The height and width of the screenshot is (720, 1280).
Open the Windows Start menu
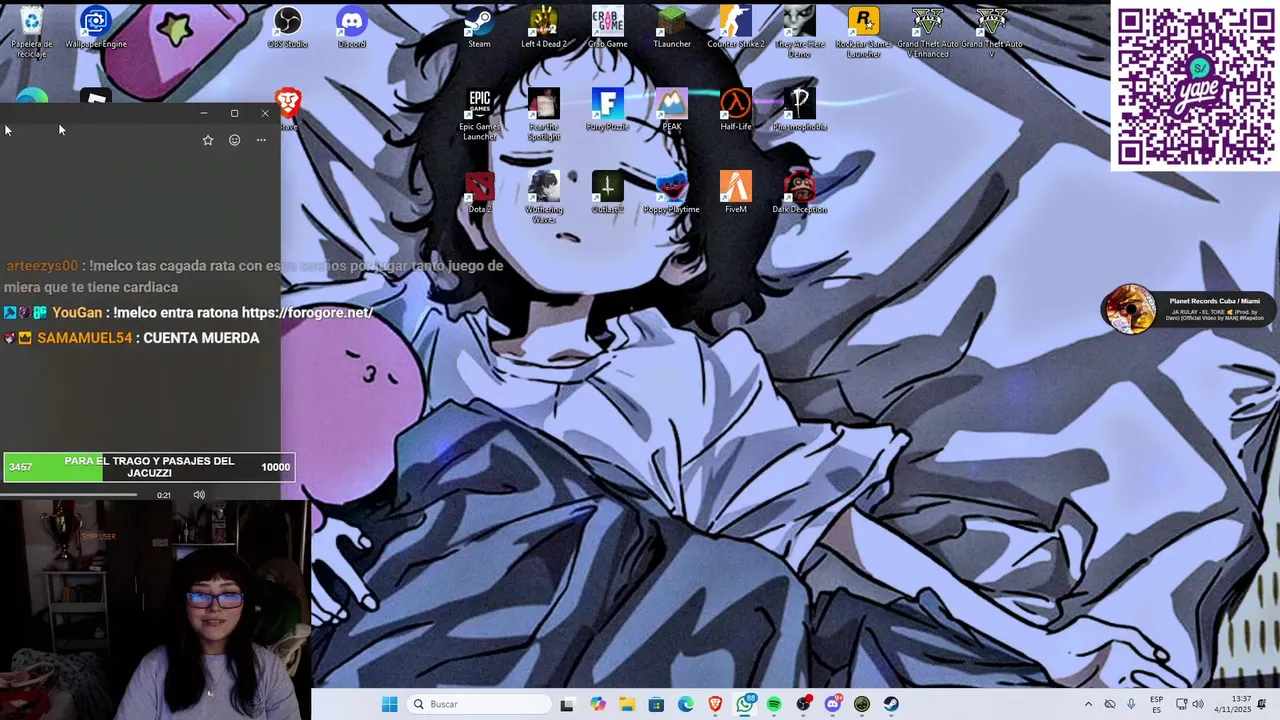[x=389, y=704]
